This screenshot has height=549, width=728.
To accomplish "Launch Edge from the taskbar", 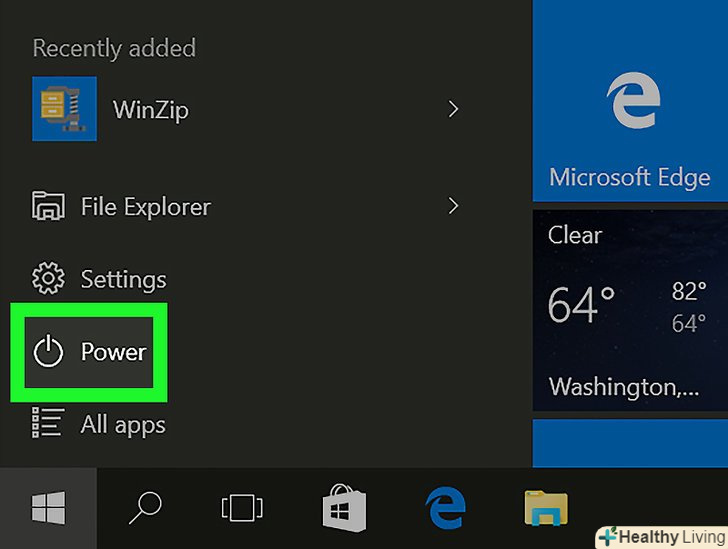I will [445, 508].
